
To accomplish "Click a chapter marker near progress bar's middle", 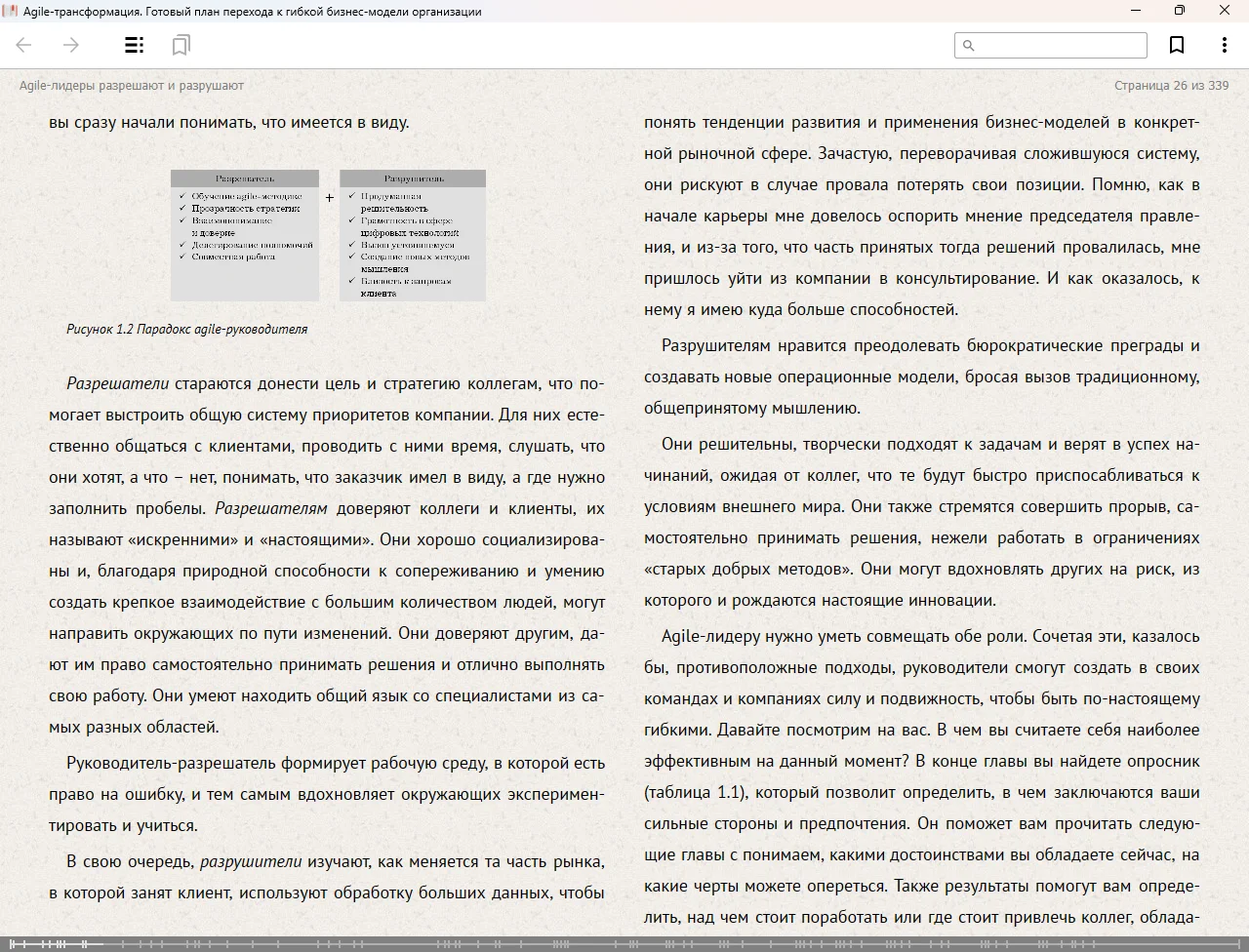I will (615, 943).
